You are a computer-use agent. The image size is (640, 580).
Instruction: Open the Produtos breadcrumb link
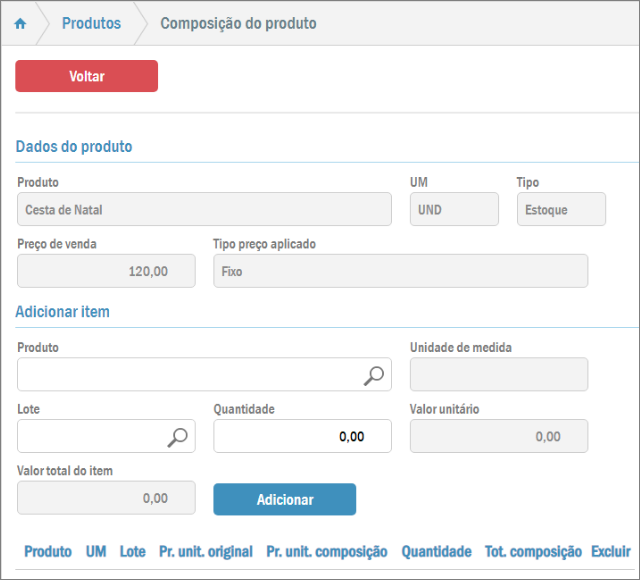pyautogui.click(x=91, y=23)
